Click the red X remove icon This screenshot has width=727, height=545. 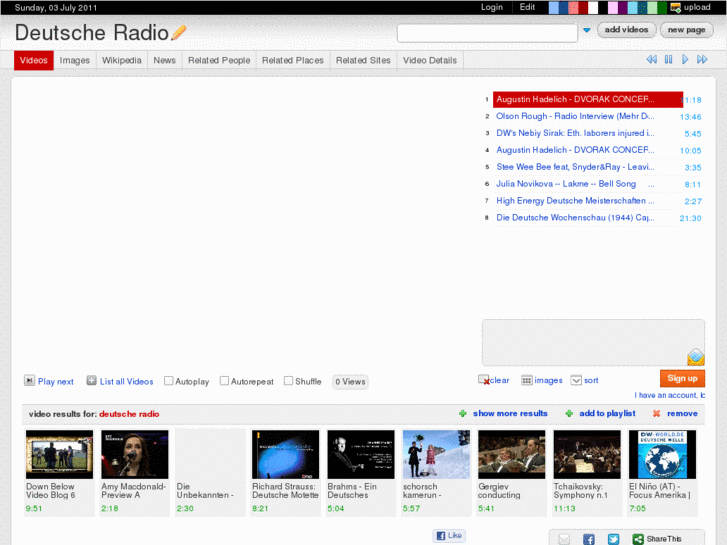(656, 413)
